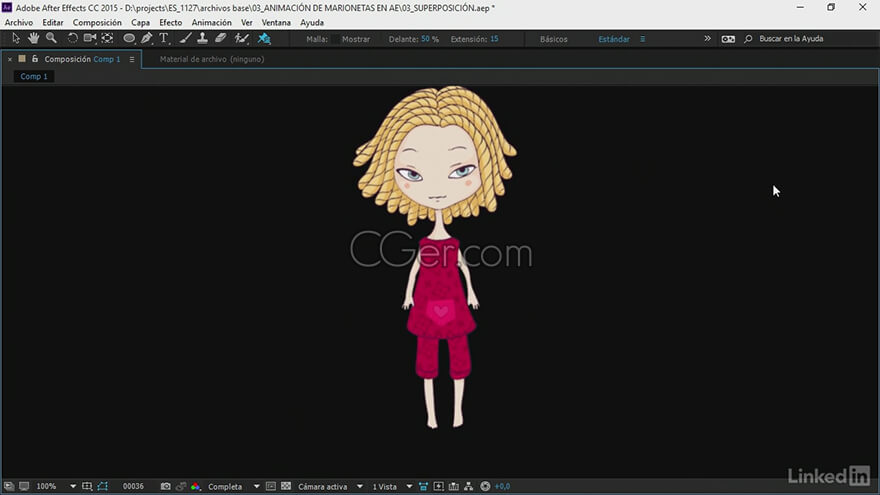Select the Ellipse shape tool
880x495 pixels.
click(129, 38)
